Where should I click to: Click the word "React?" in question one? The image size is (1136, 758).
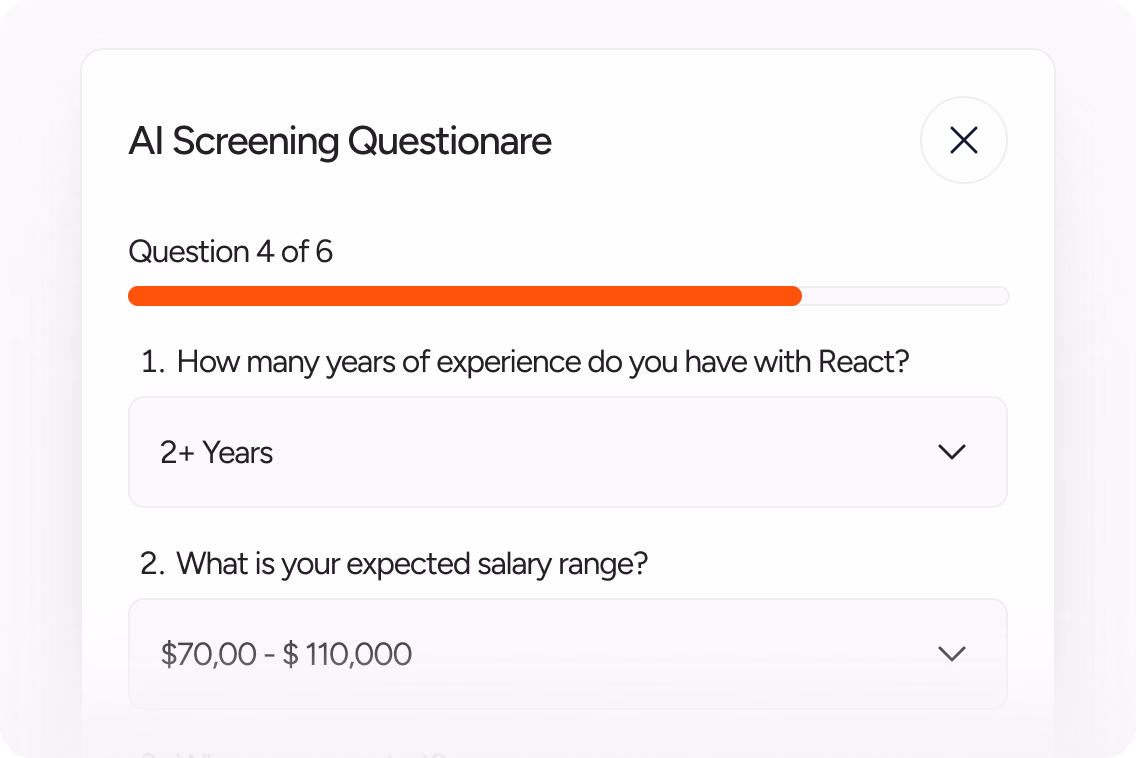(x=864, y=362)
